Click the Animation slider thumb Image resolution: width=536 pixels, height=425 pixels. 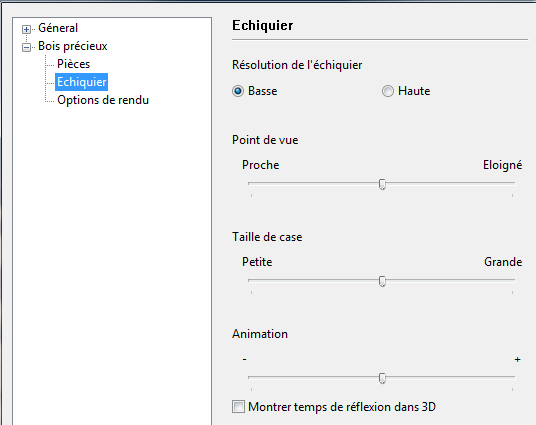pos(382,378)
